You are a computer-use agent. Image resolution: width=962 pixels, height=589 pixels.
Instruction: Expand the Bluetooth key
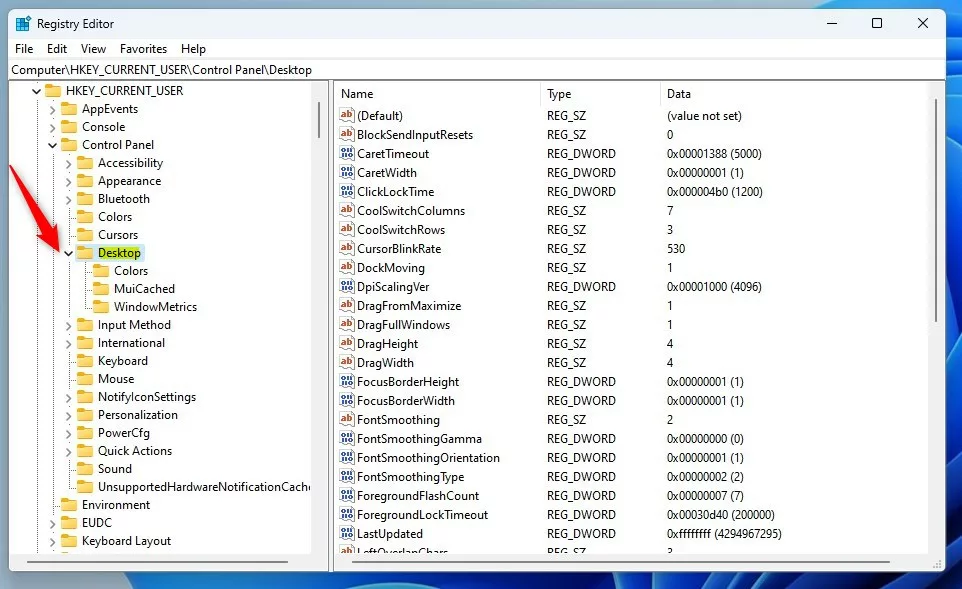click(x=68, y=199)
